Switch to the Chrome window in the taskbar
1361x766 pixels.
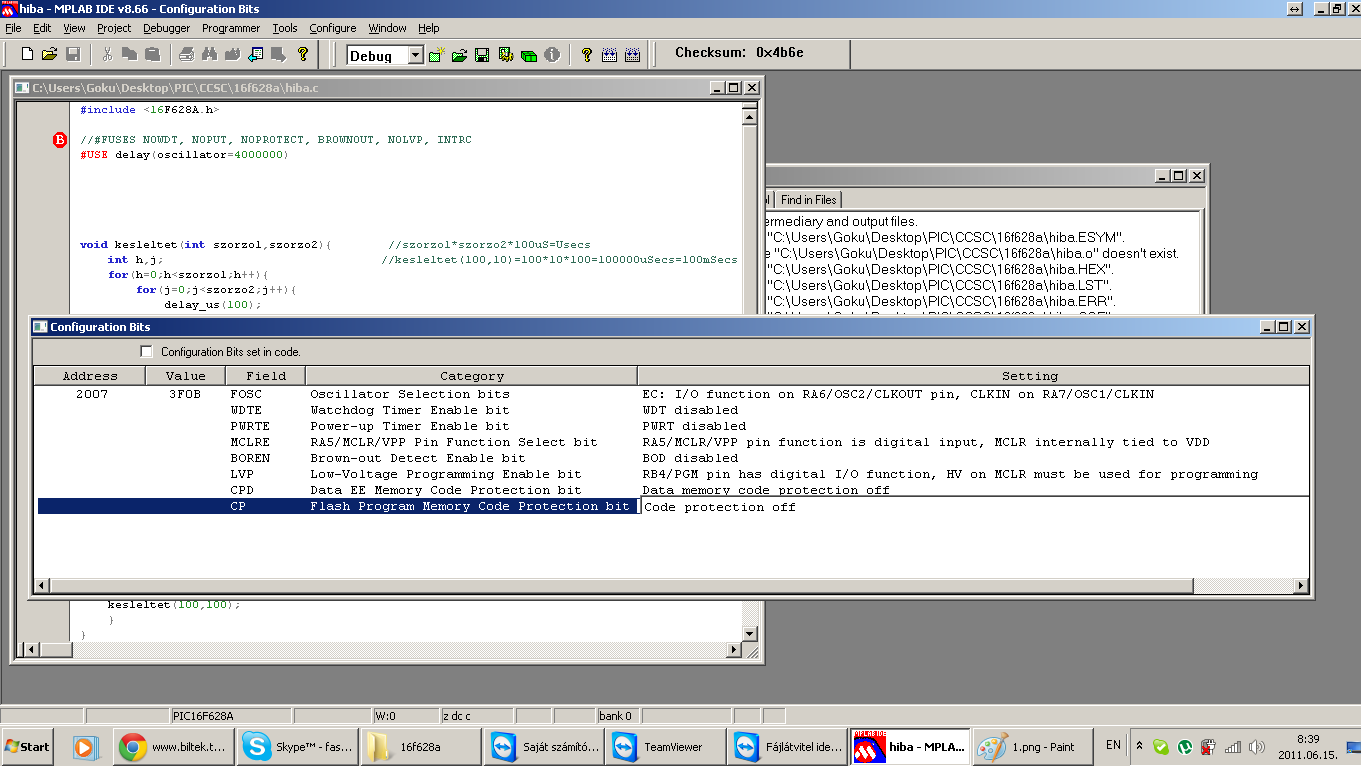pos(174,746)
